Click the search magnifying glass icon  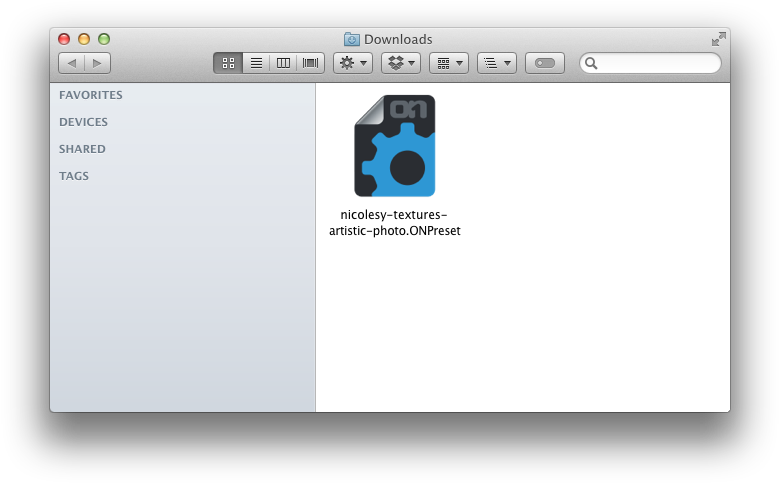click(x=591, y=63)
